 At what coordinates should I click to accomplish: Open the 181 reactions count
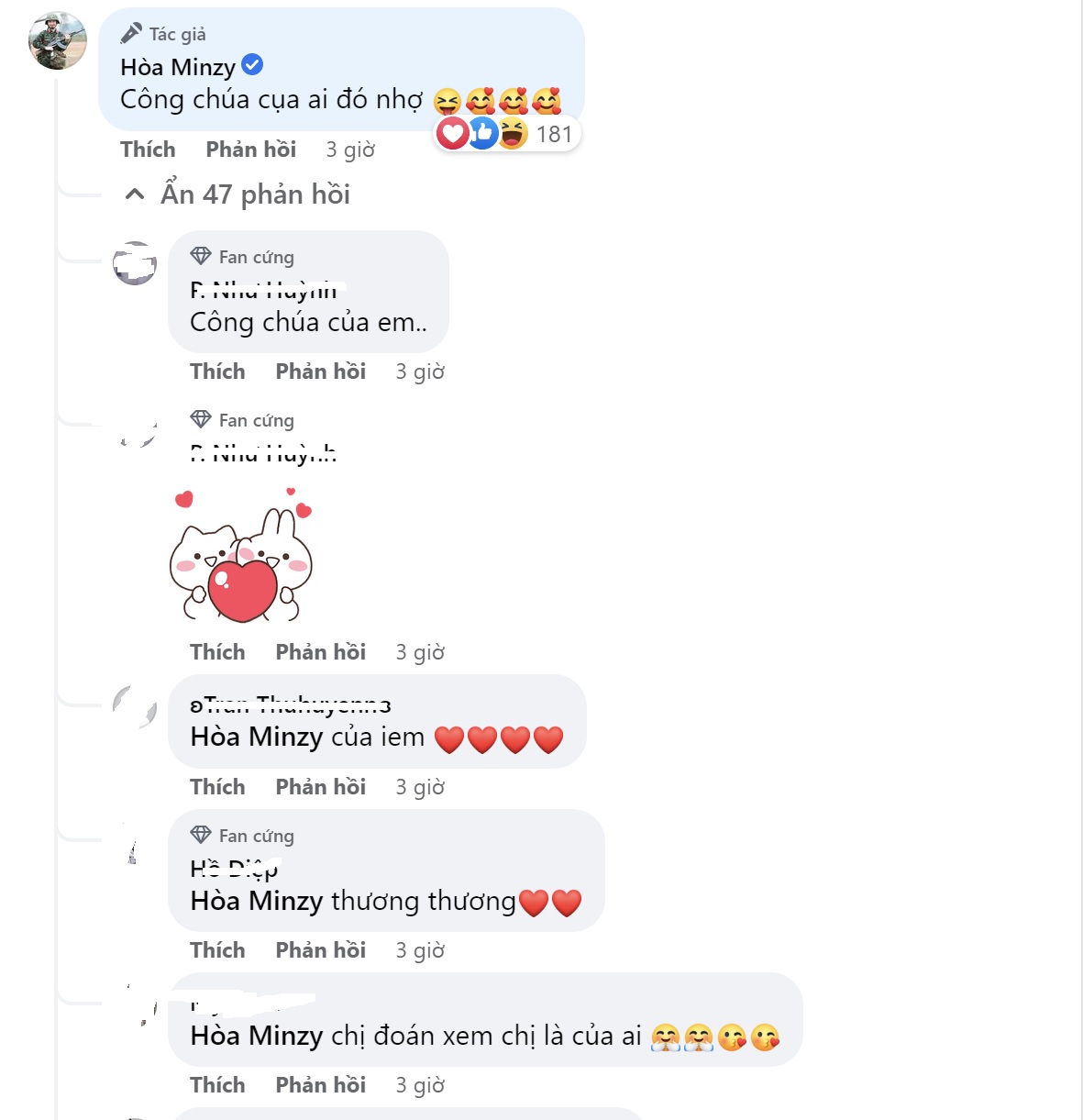coord(554,135)
